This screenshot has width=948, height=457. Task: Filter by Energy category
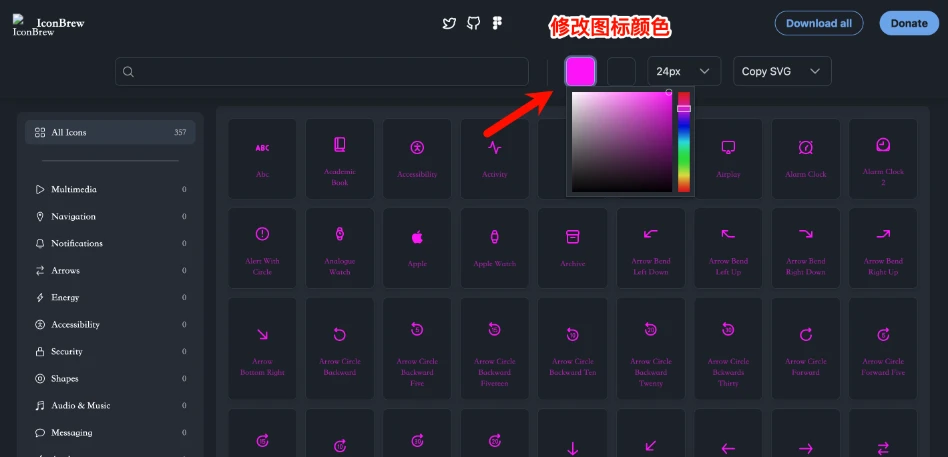pos(110,297)
